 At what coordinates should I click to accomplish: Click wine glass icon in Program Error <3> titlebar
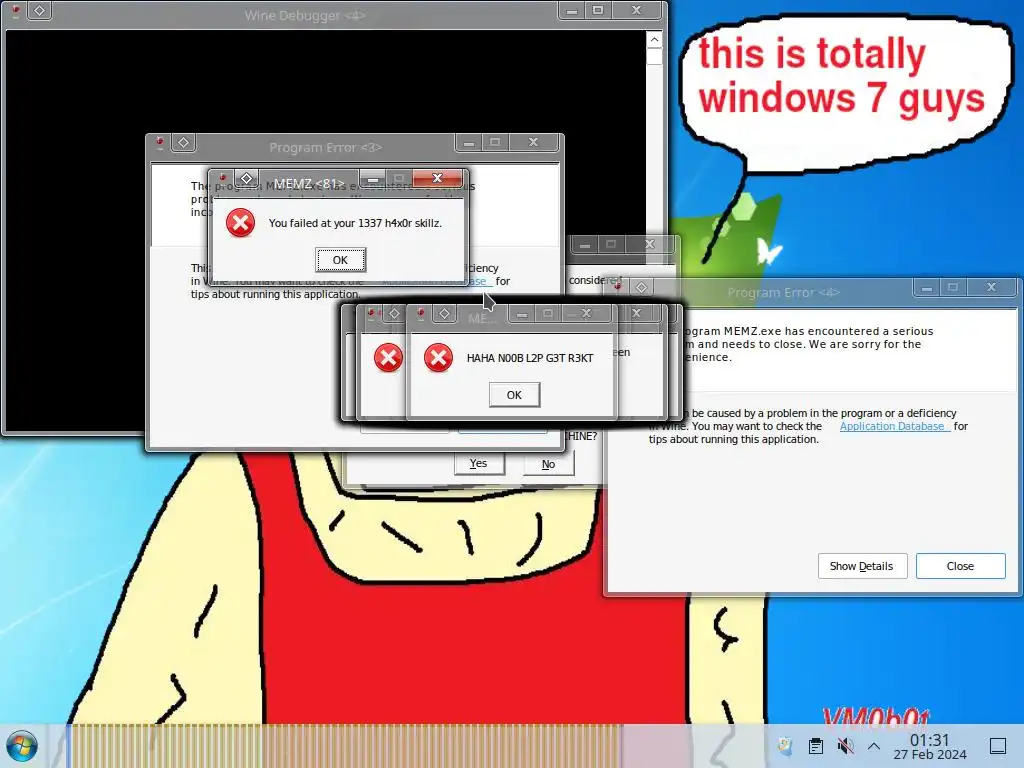[x=160, y=142]
